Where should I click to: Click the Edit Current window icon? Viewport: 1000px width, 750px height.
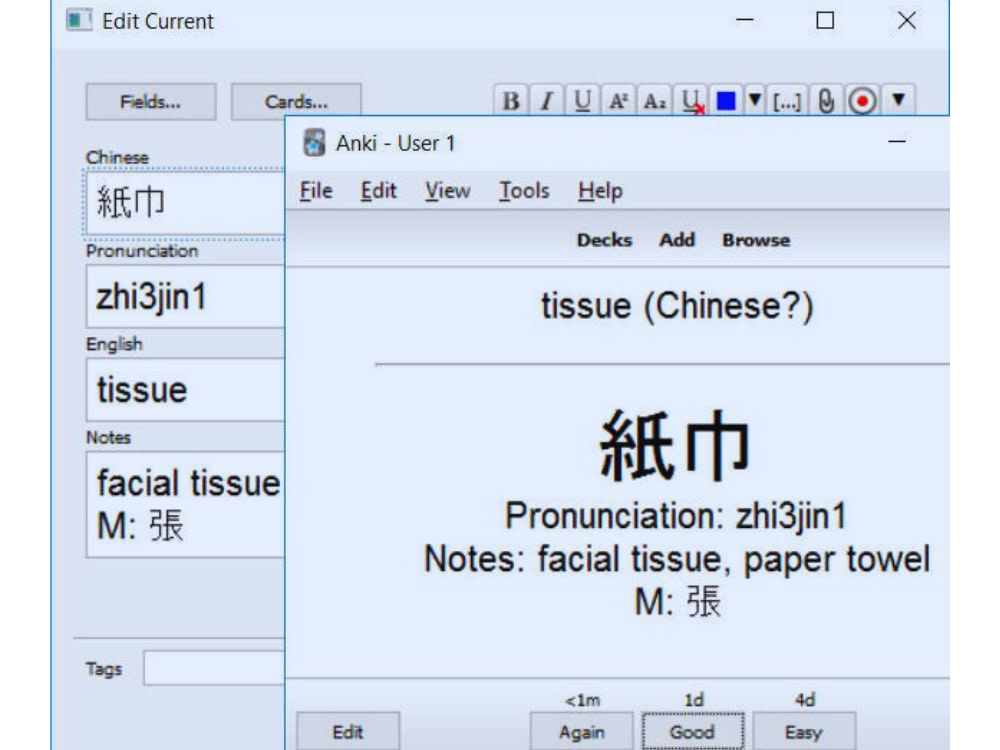click(x=79, y=20)
